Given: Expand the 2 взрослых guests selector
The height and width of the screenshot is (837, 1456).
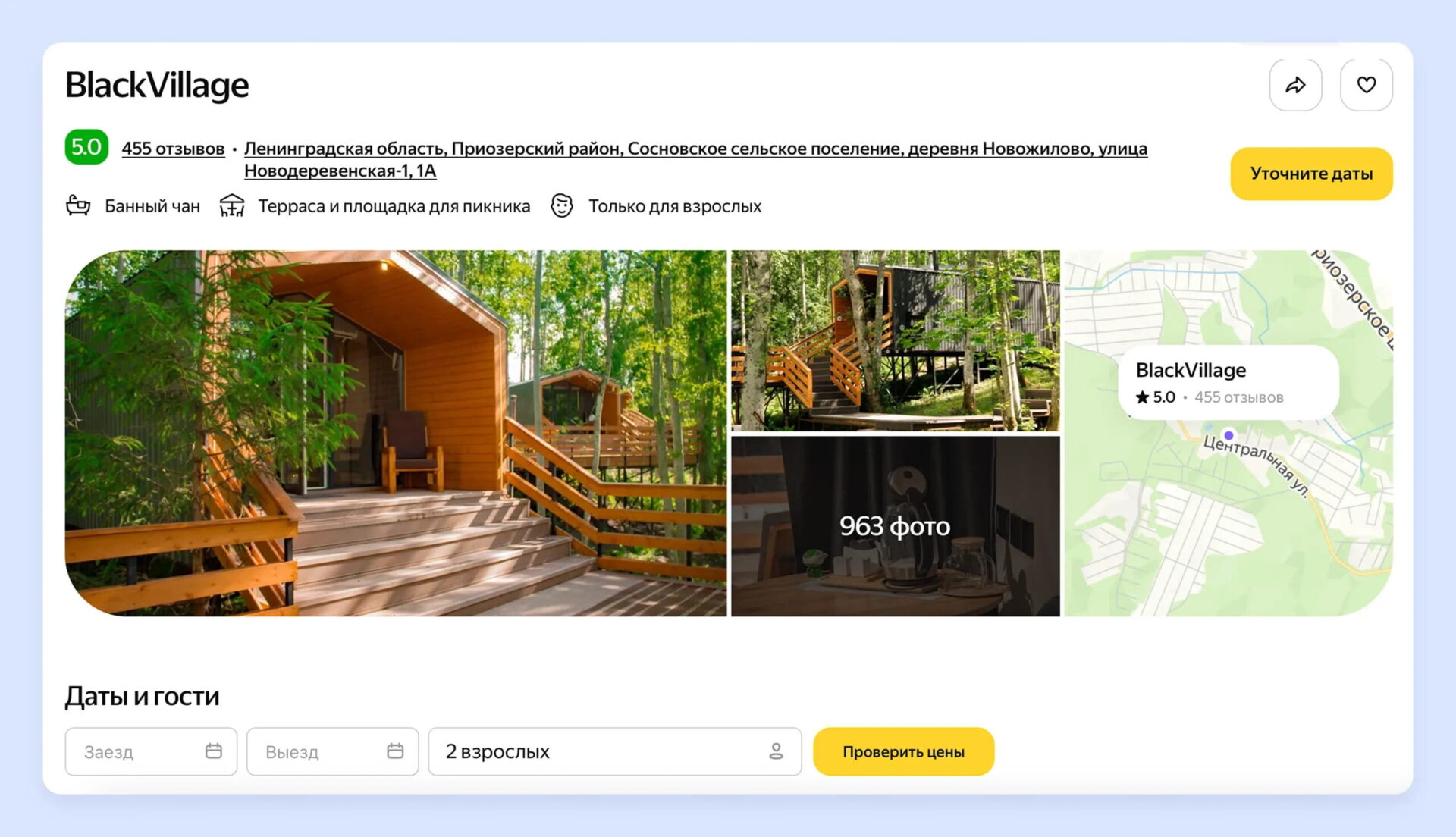Looking at the screenshot, I should pyautogui.click(x=599, y=751).
